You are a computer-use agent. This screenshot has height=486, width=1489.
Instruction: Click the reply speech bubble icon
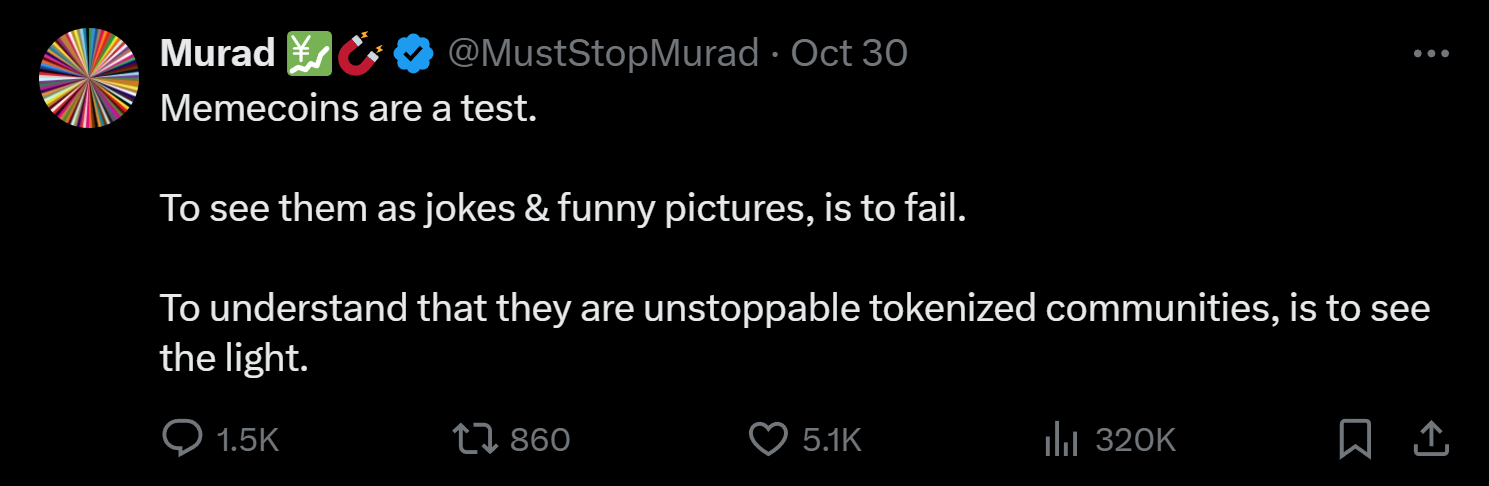click(x=182, y=438)
